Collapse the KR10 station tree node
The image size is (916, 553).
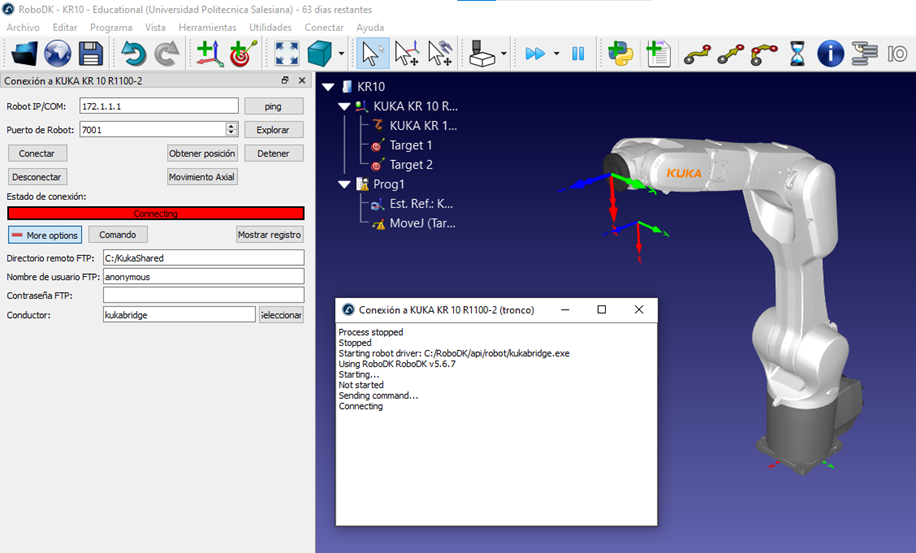click(x=328, y=87)
